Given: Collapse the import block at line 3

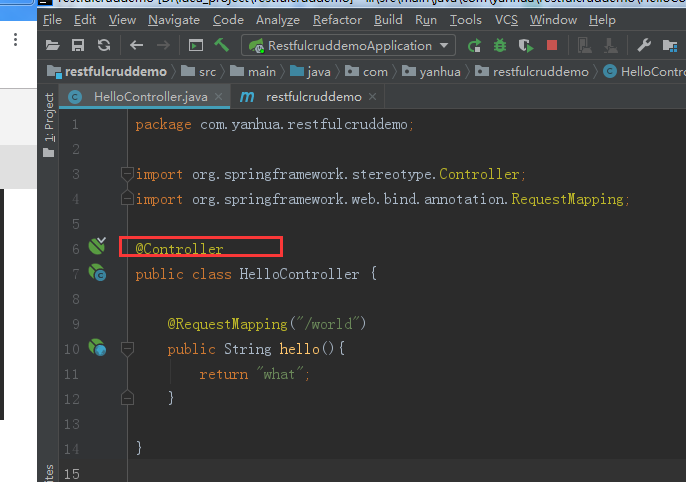Looking at the screenshot, I should [127, 174].
